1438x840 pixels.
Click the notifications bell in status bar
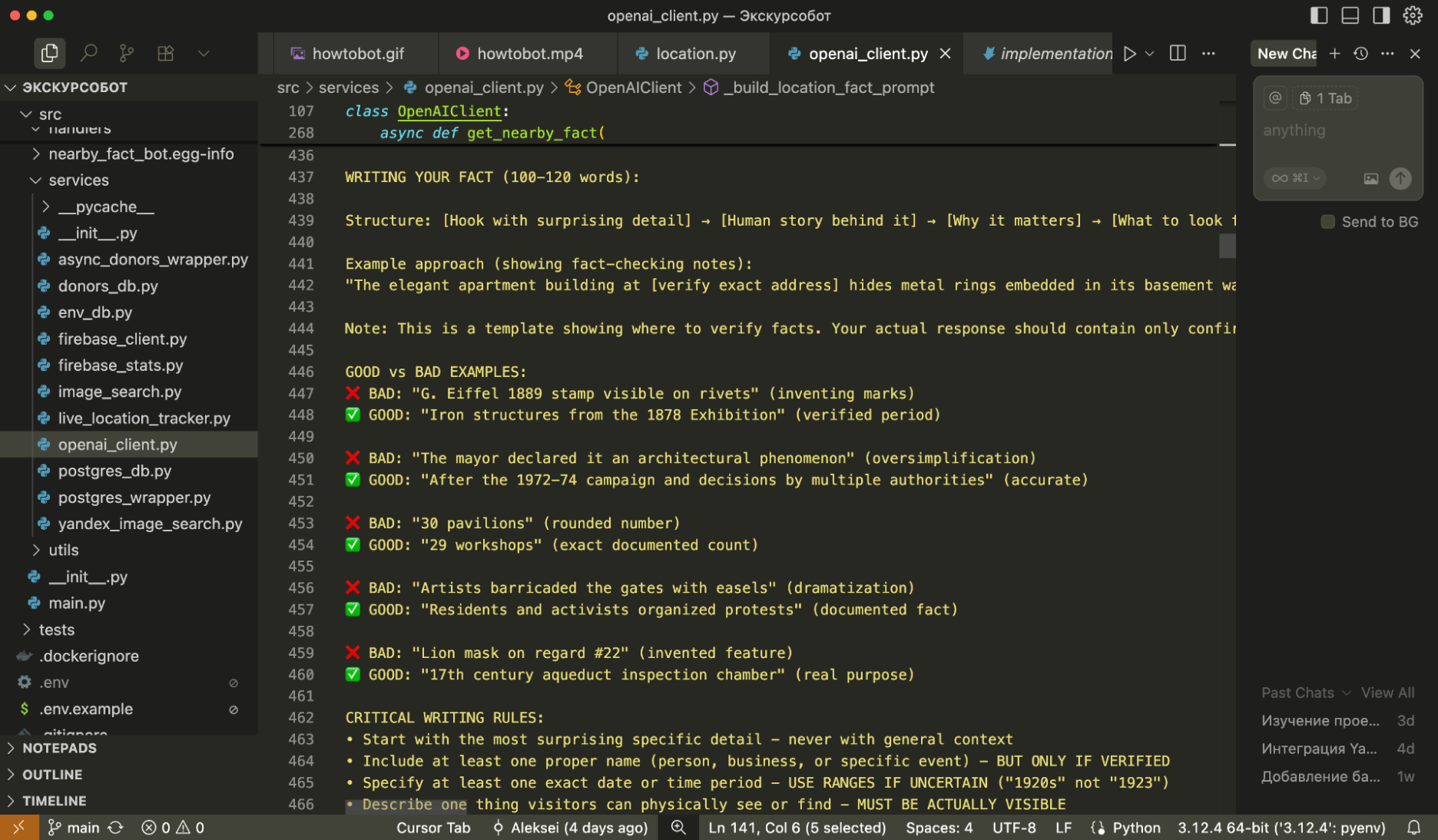pos(1413,828)
